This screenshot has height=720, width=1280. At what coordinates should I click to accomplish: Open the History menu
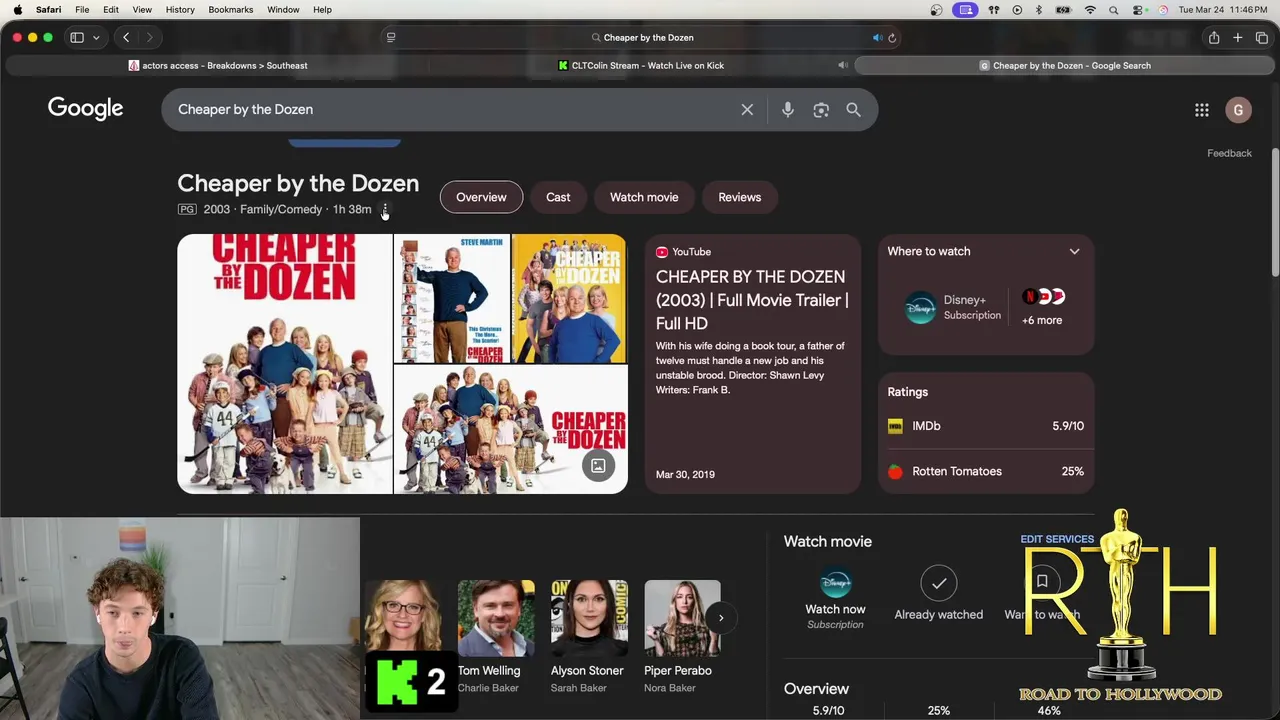point(180,9)
